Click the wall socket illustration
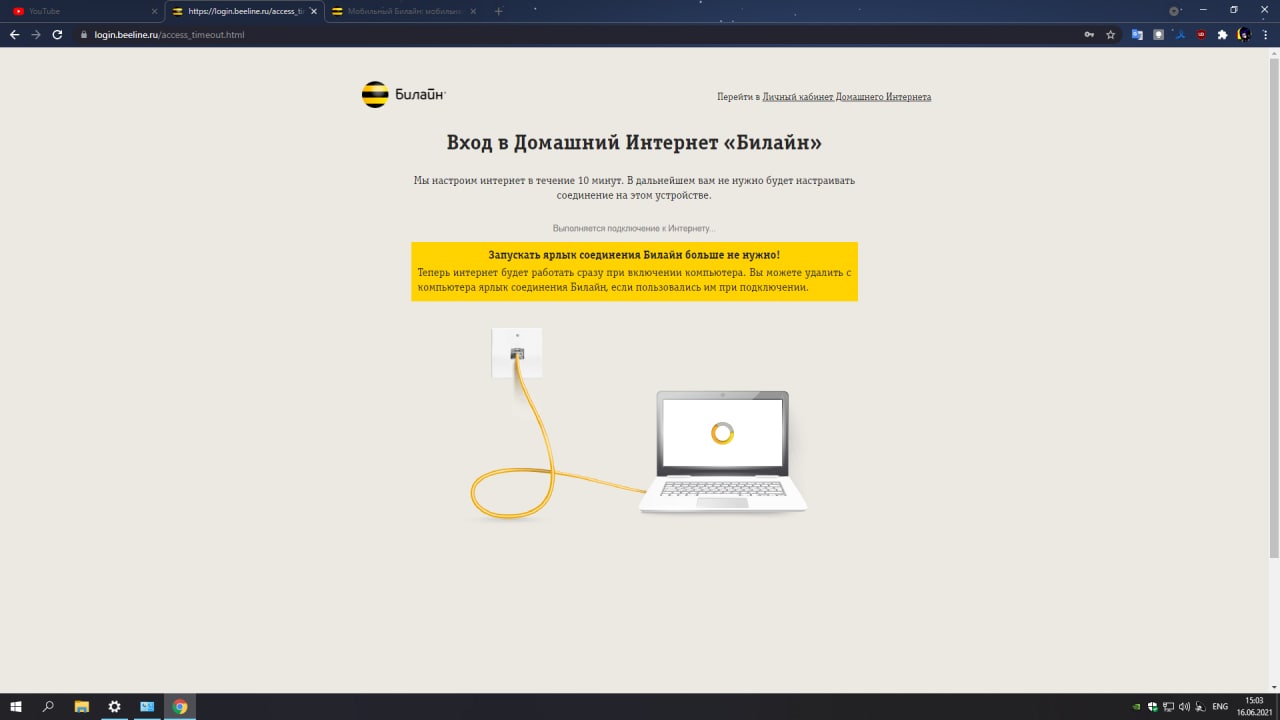This screenshot has width=1280, height=720. (517, 353)
